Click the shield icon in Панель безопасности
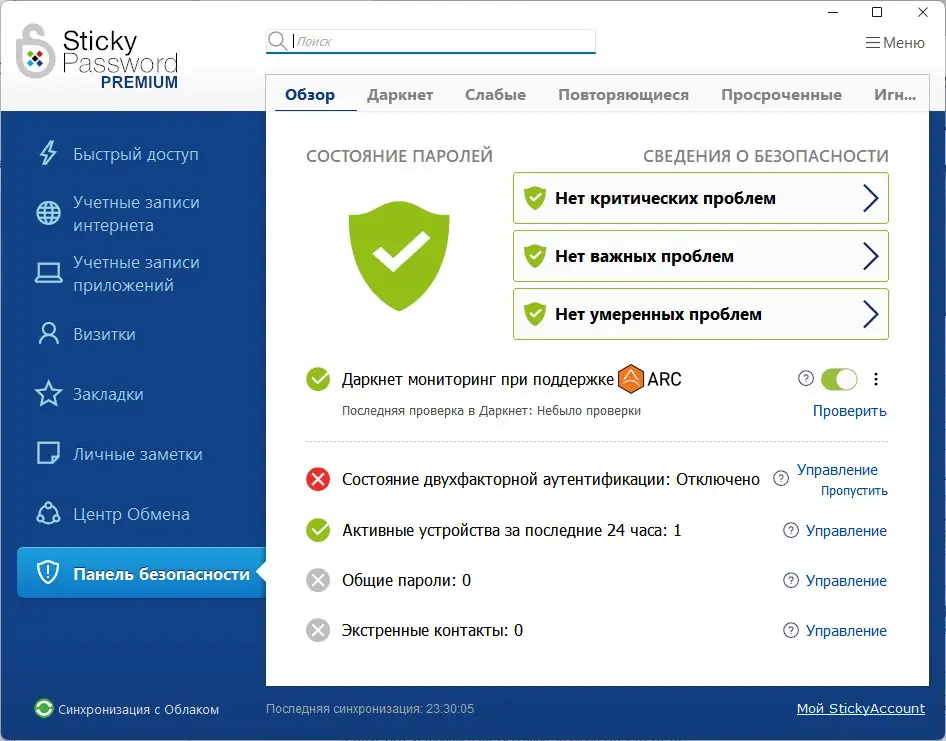Image resolution: width=946 pixels, height=741 pixels. pos(48,572)
